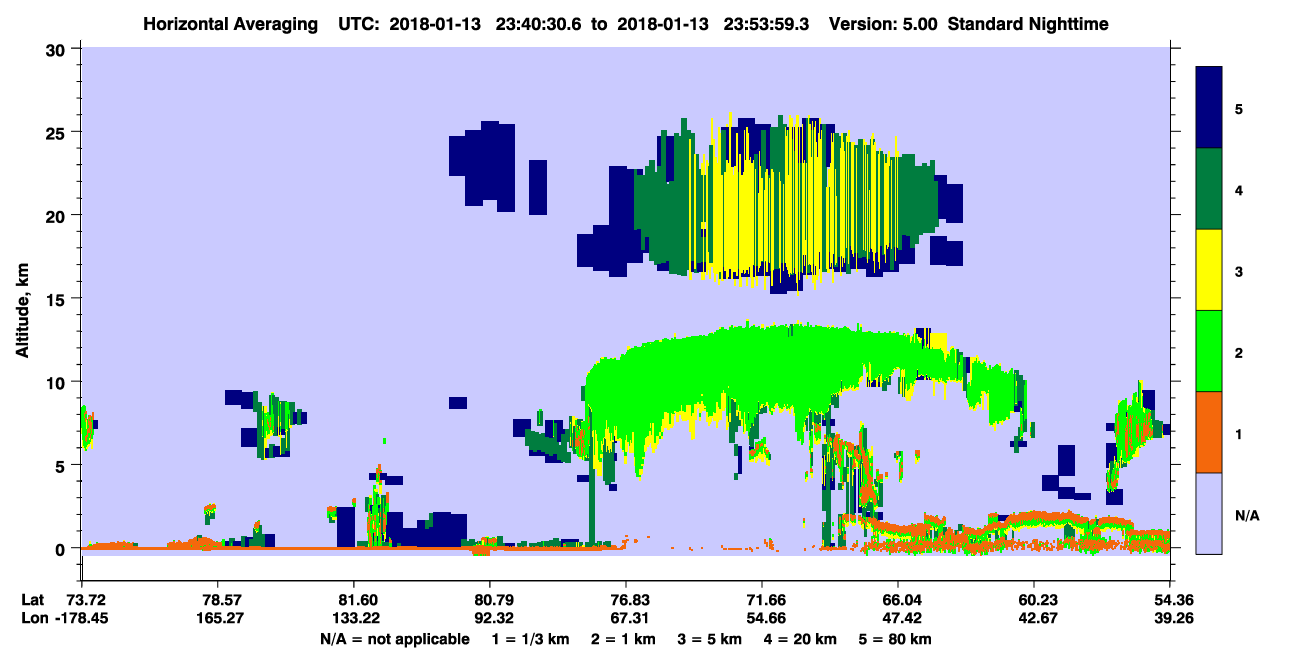The image size is (1300, 667).
Task: Click legend text '2 = 1 km'
Action: pyautogui.click(x=625, y=638)
